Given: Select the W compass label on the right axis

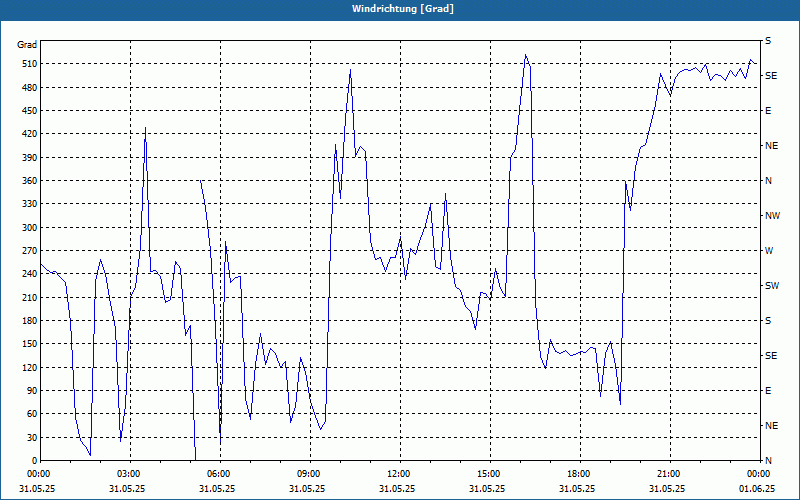Looking at the screenshot, I should point(769,251).
